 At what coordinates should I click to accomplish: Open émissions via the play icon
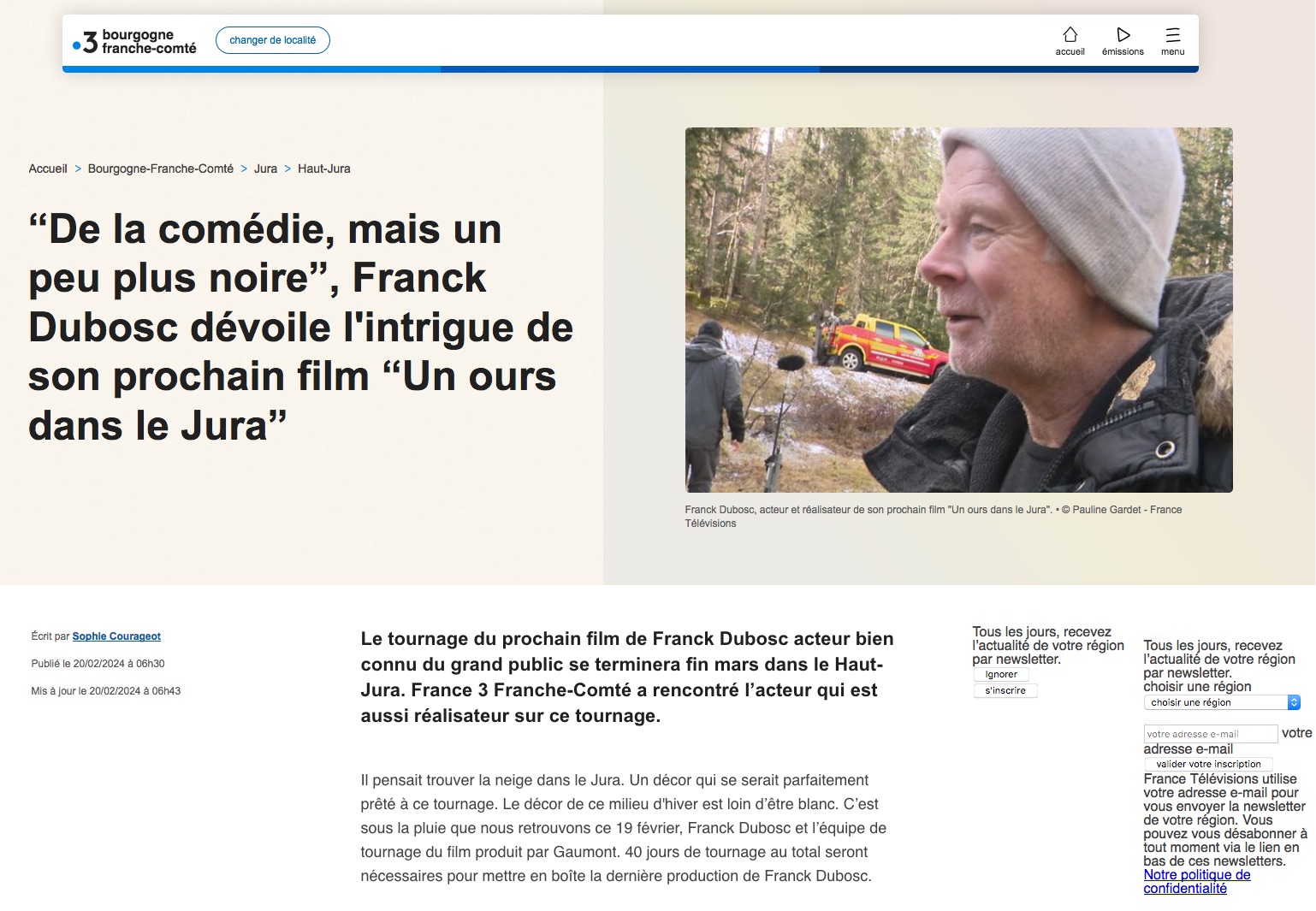click(1123, 34)
